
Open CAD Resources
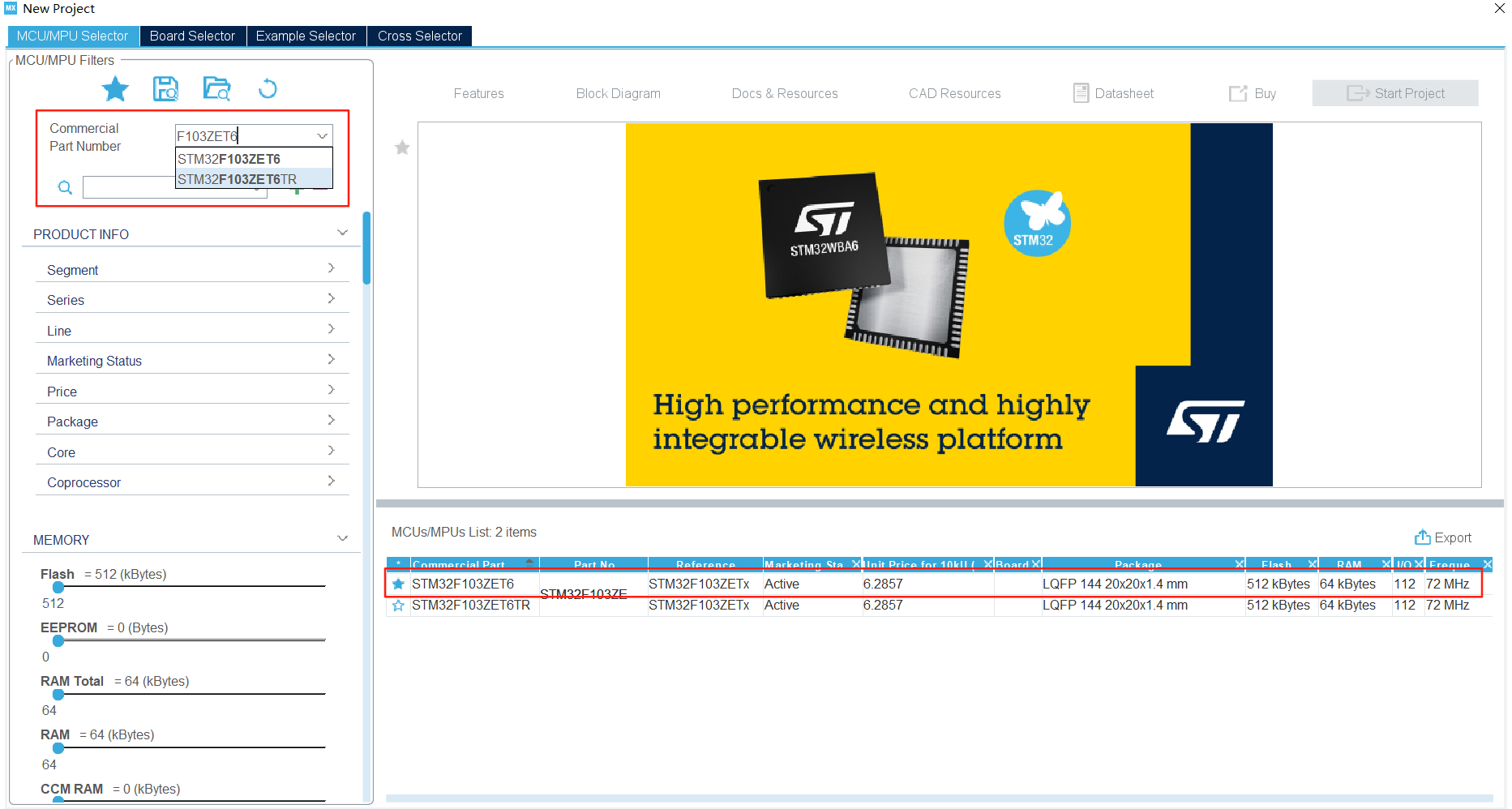point(955,93)
